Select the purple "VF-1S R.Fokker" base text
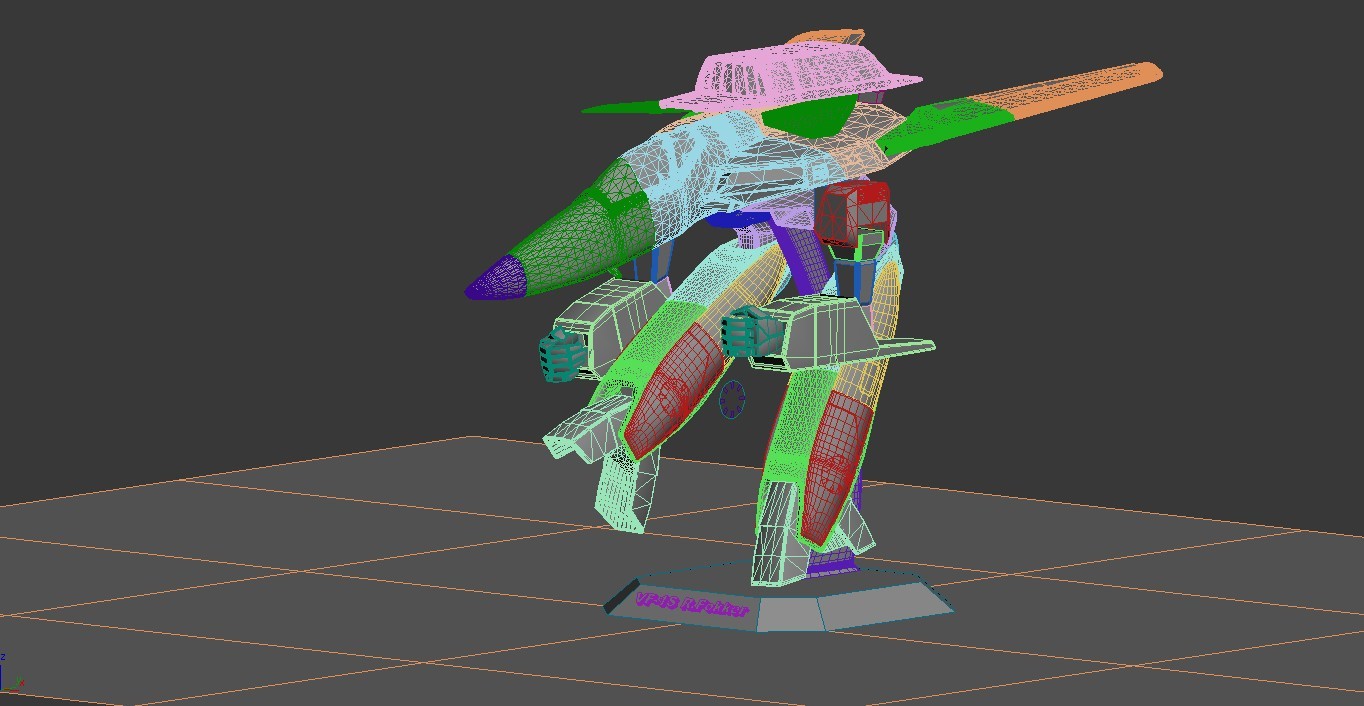Screen dimensions: 1364x706 pos(691,605)
